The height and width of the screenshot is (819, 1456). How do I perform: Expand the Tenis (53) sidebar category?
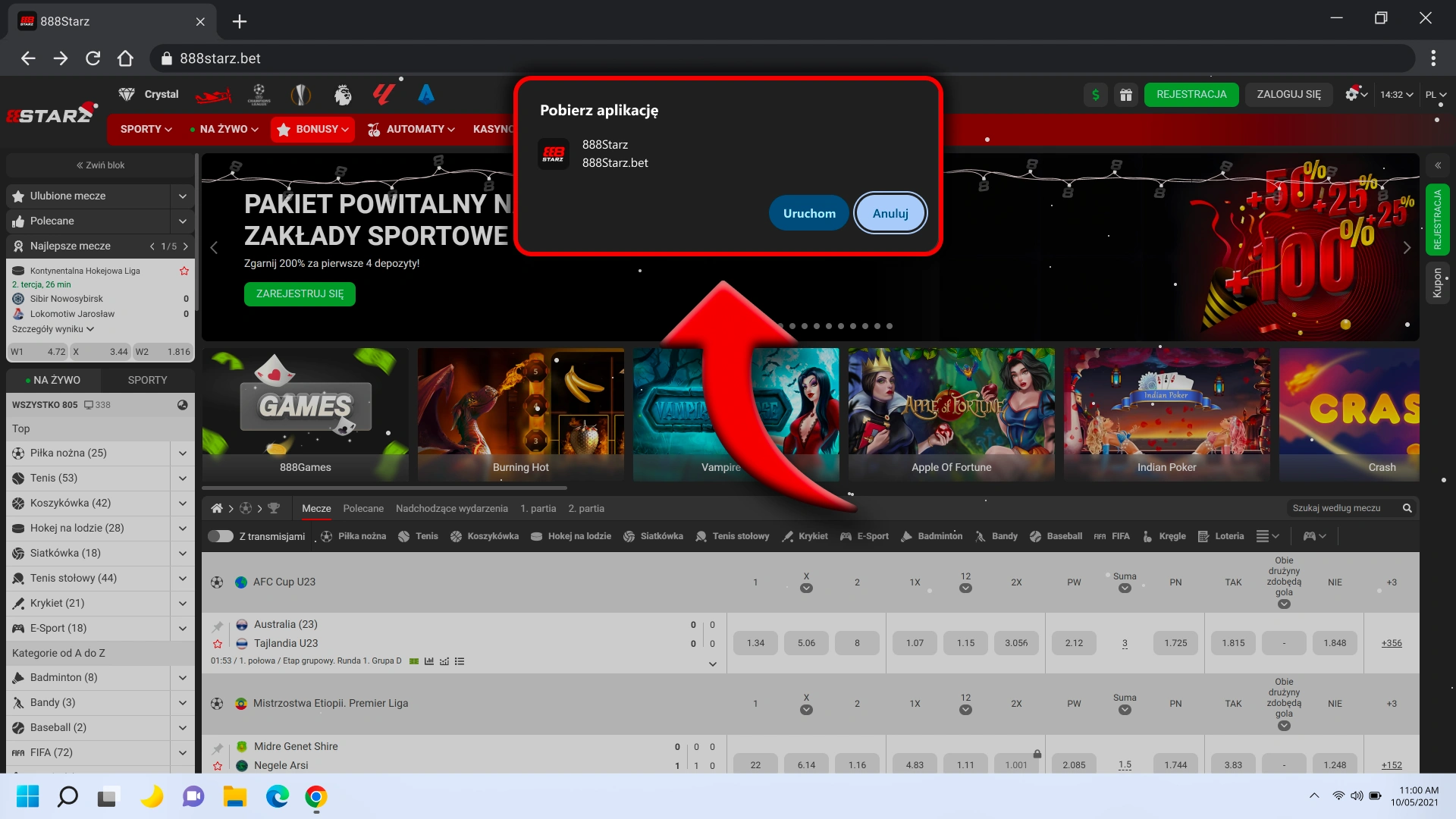182,478
